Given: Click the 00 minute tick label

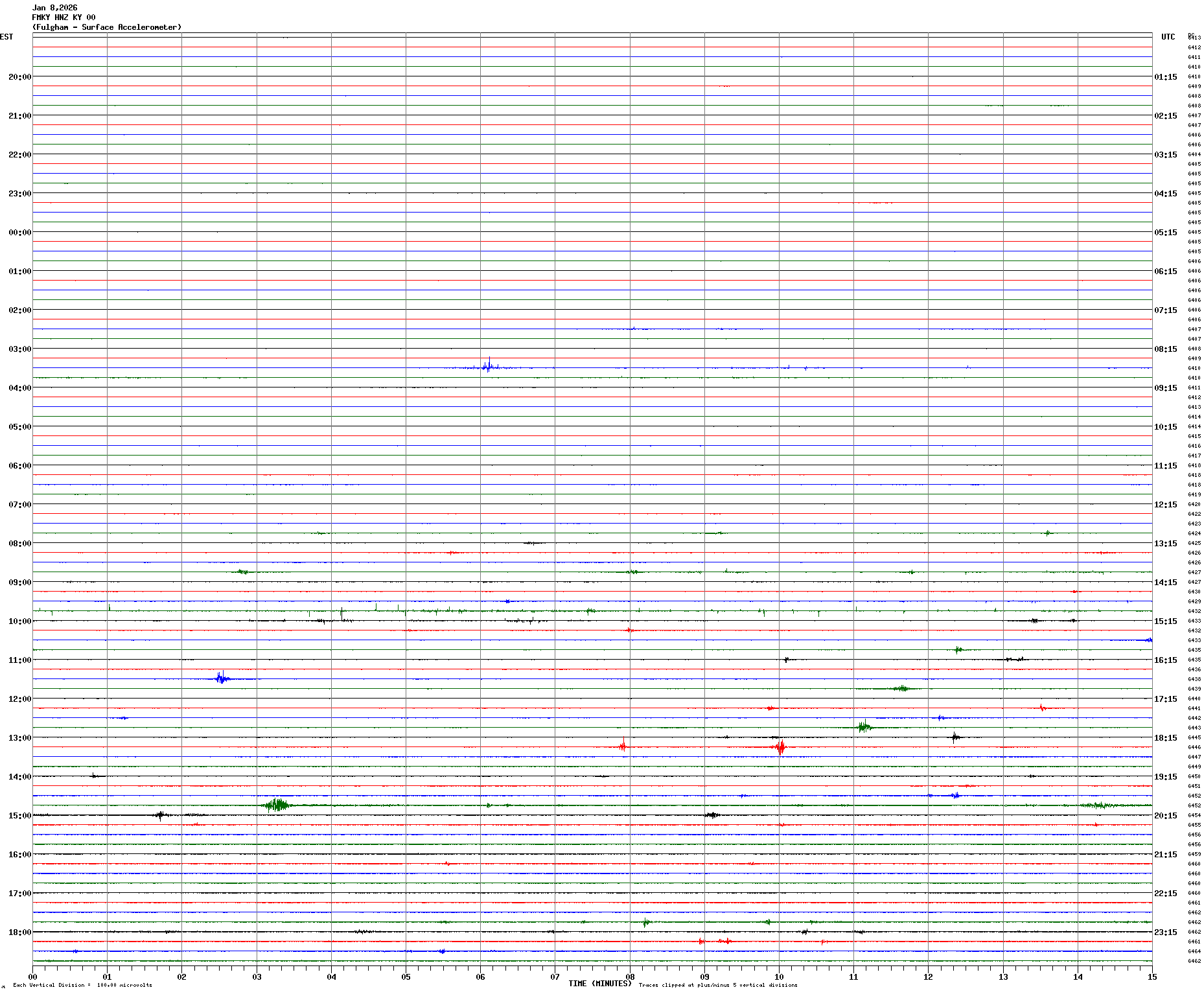Looking at the screenshot, I should pos(32,977).
